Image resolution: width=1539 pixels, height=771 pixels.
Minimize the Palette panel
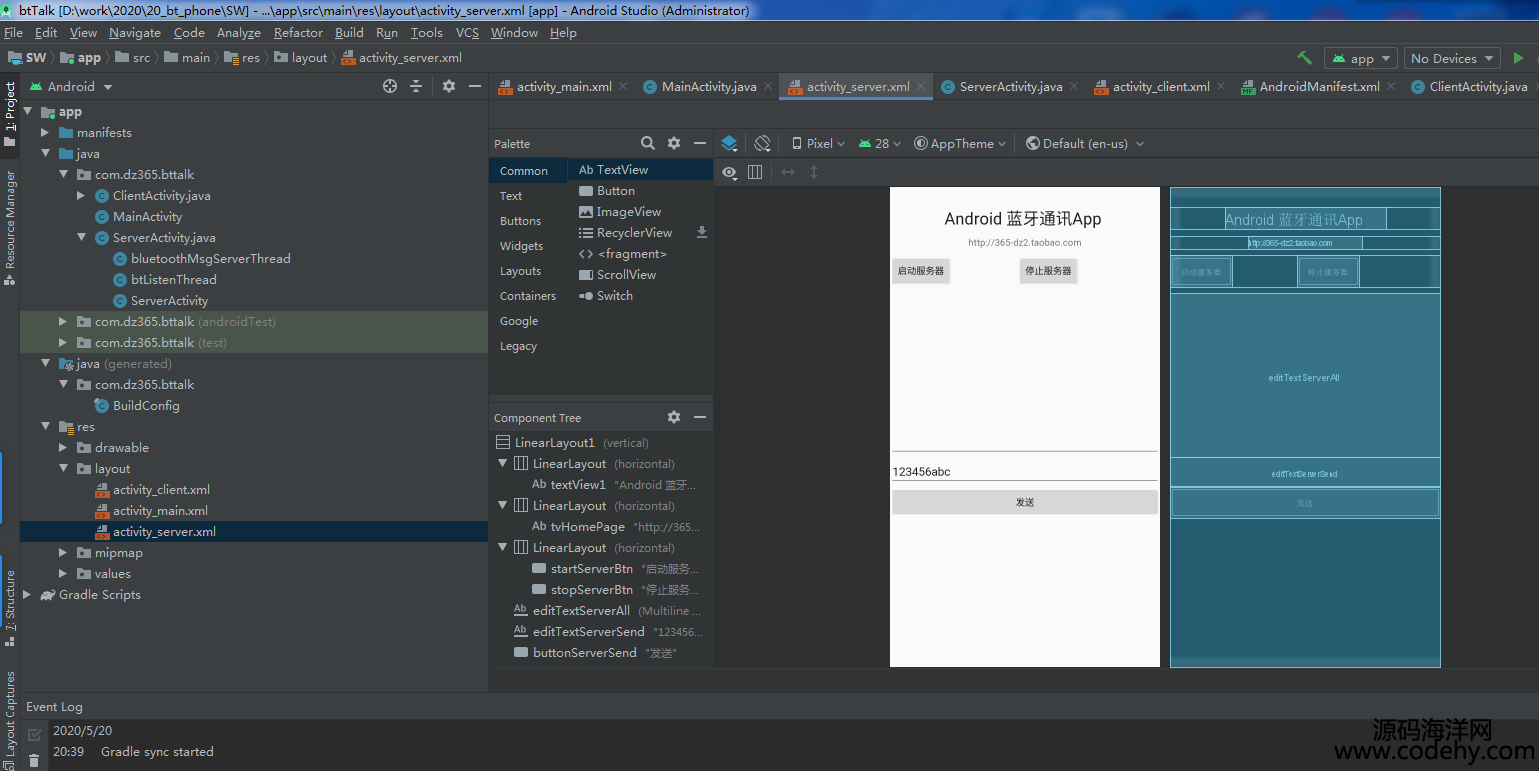pos(700,143)
